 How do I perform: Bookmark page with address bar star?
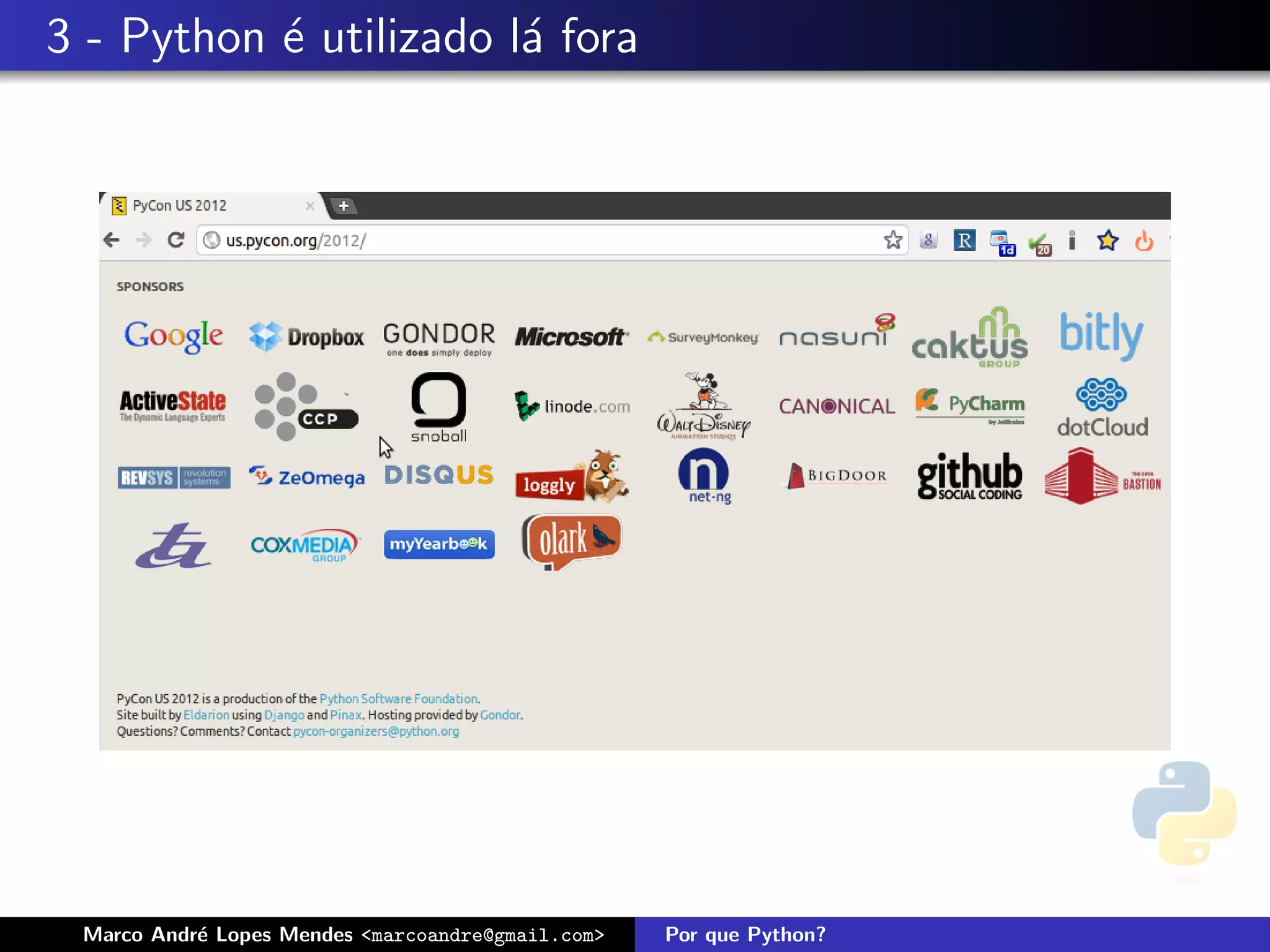point(893,240)
